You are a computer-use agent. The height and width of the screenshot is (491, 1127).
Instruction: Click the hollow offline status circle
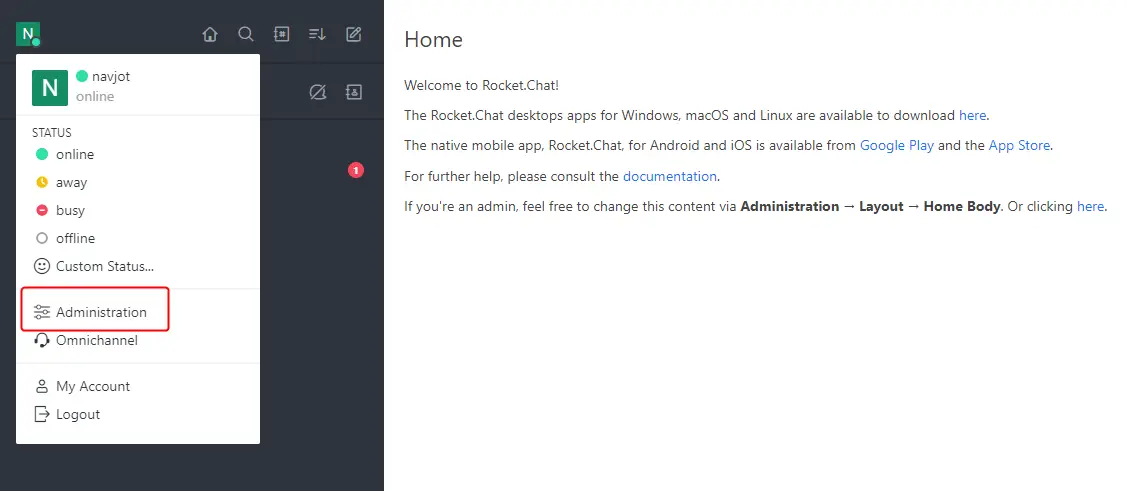[42, 238]
